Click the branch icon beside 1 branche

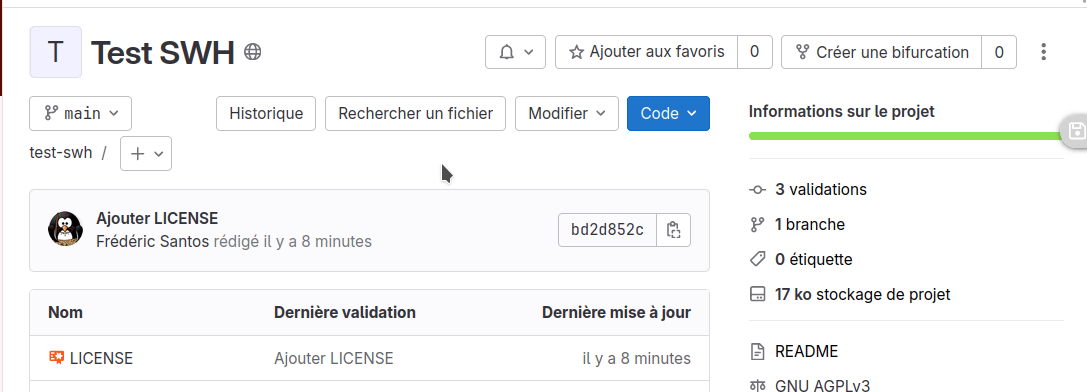757,224
